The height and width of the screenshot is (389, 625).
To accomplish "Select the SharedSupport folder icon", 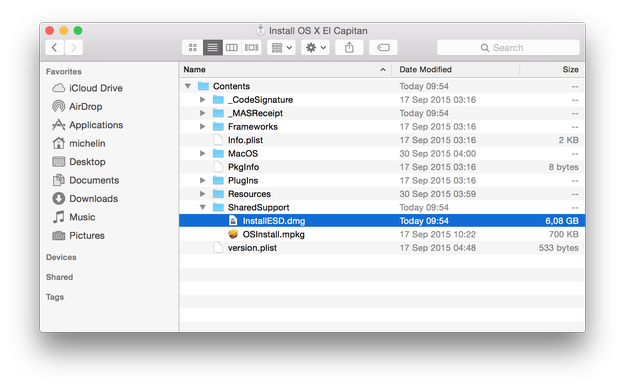I will 218,207.
